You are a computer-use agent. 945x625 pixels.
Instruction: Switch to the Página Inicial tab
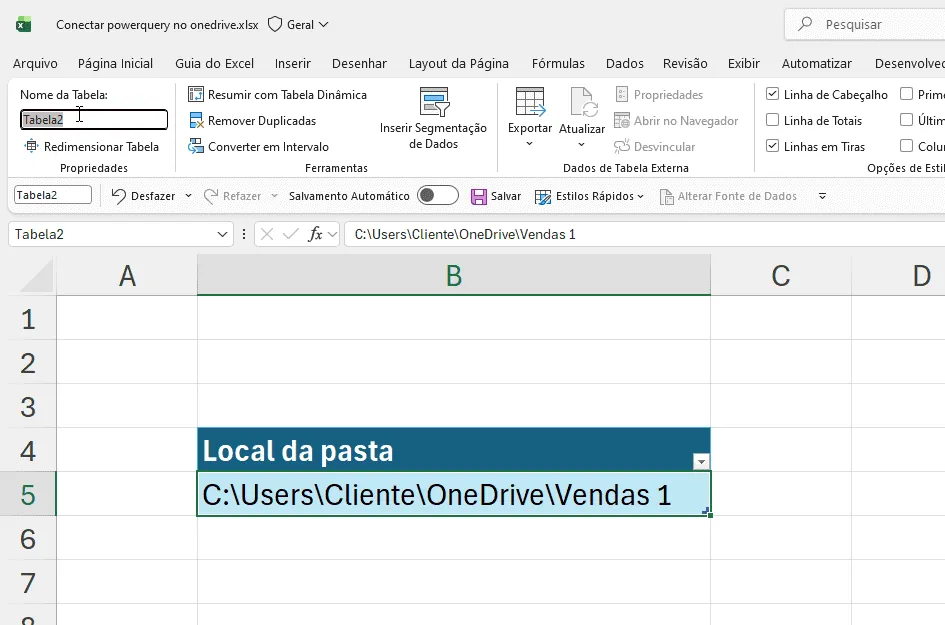[x=115, y=64]
